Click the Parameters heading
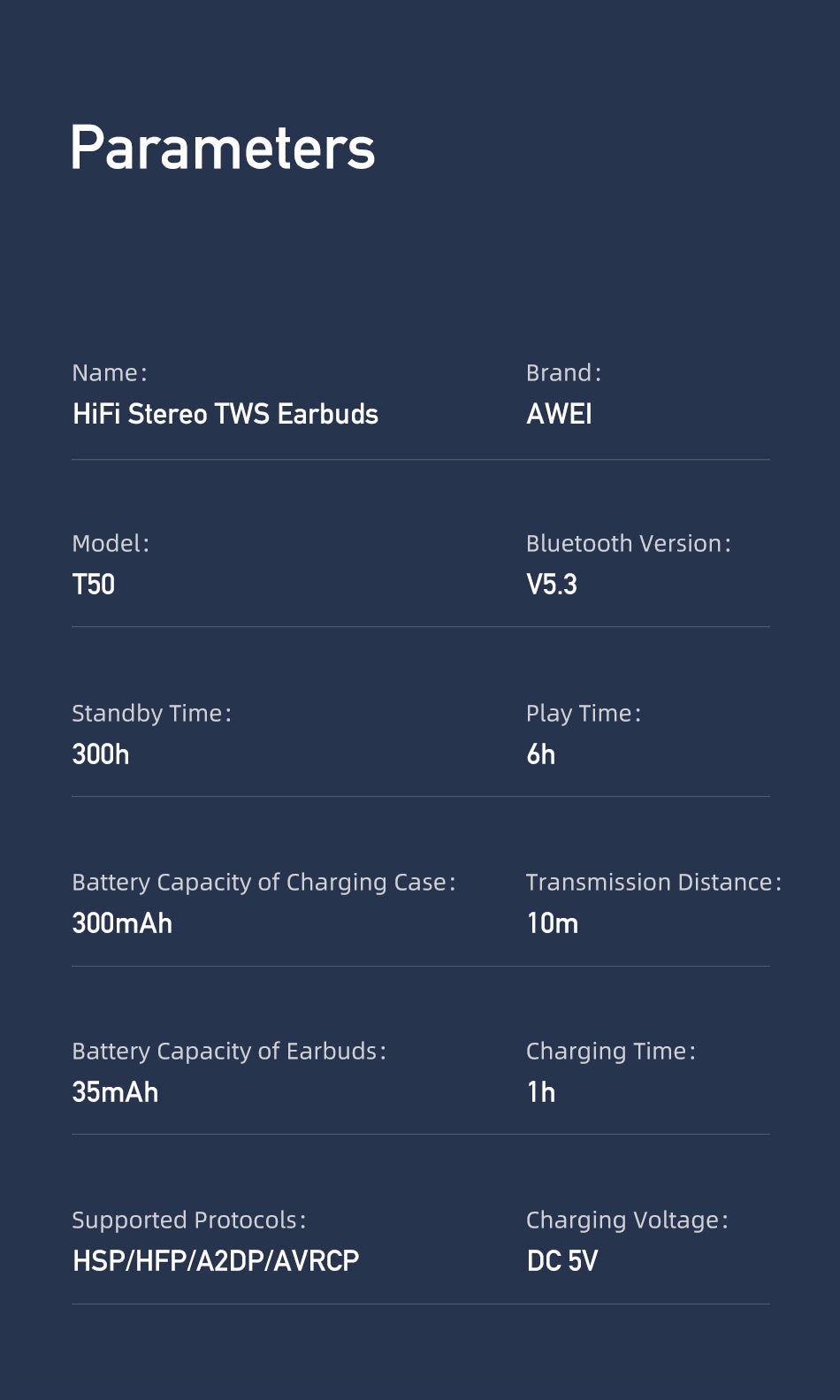840x1400 pixels. coord(223,148)
